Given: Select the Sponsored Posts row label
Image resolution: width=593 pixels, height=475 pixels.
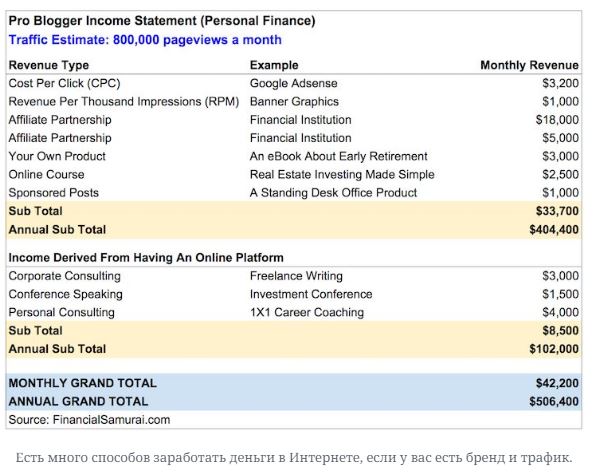Looking at the screenshot, I should click(x=54, y=193).
